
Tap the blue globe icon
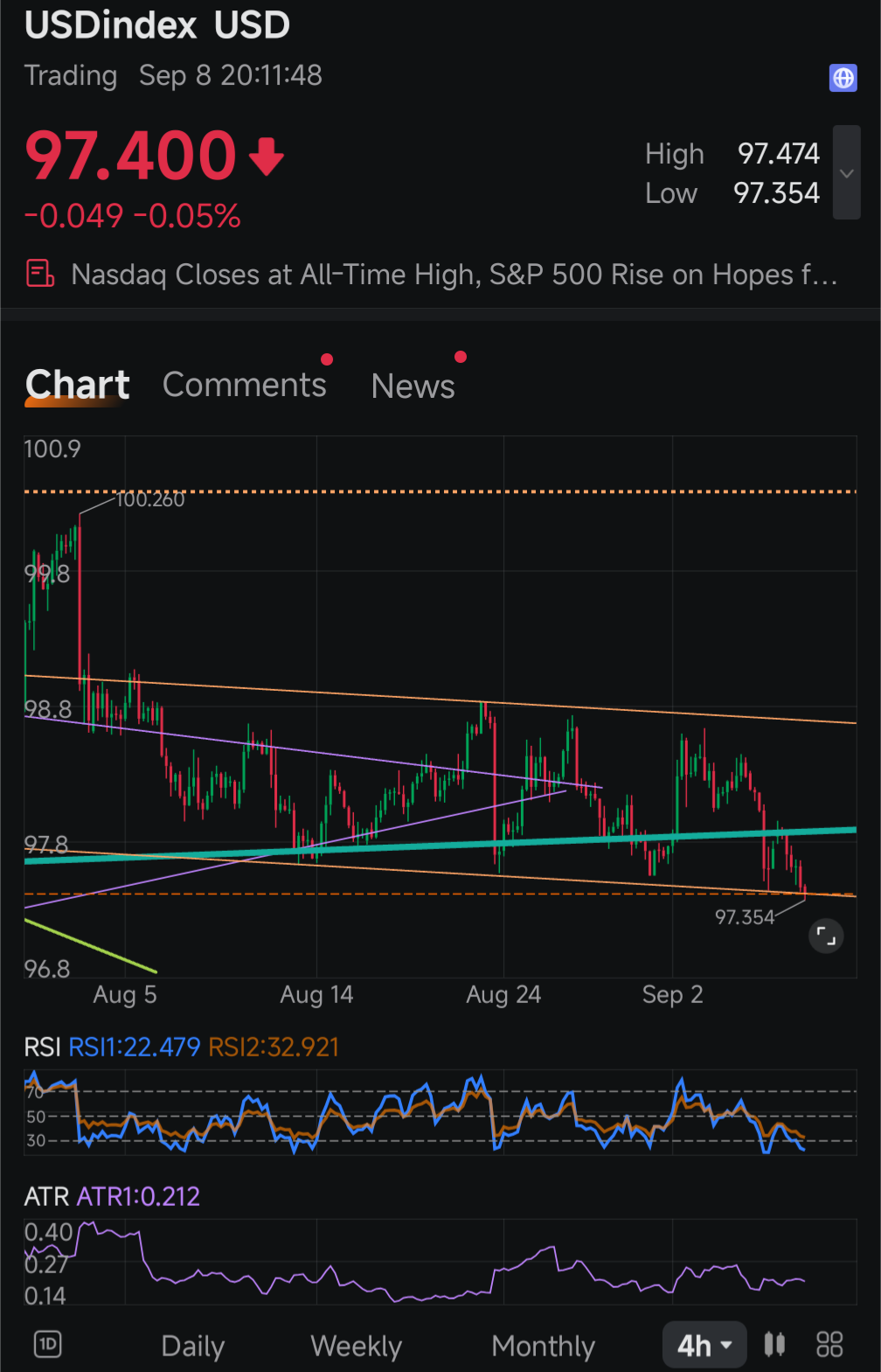point(843,78)
